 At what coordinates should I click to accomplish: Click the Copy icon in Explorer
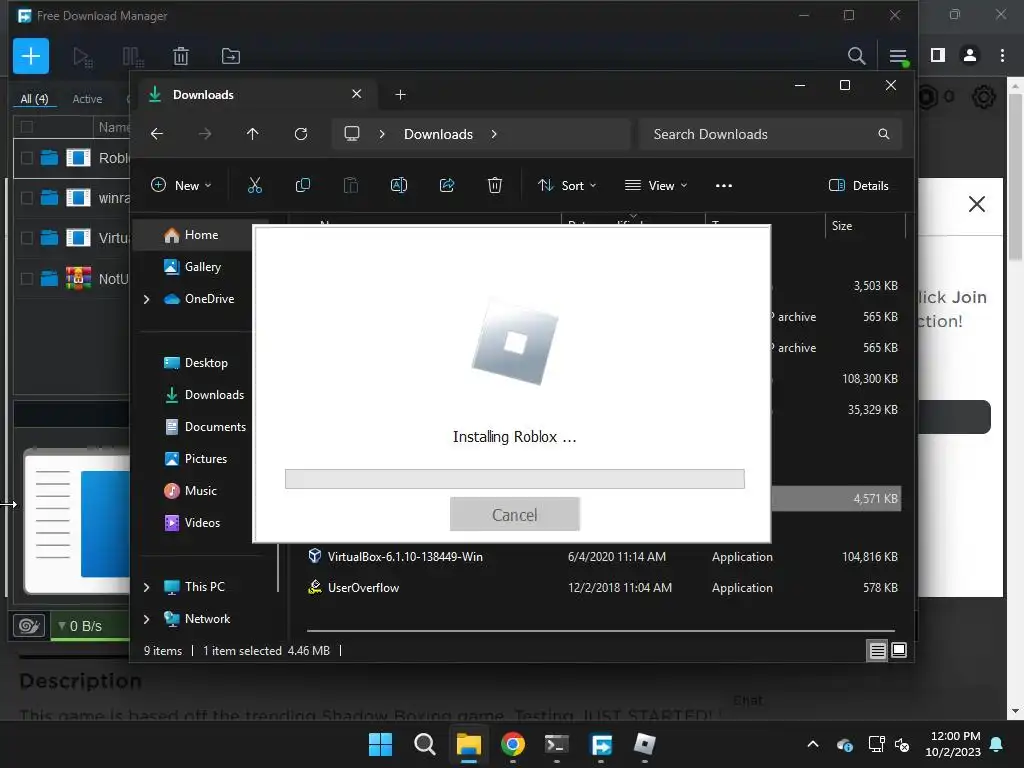click(x=302, y=185)
